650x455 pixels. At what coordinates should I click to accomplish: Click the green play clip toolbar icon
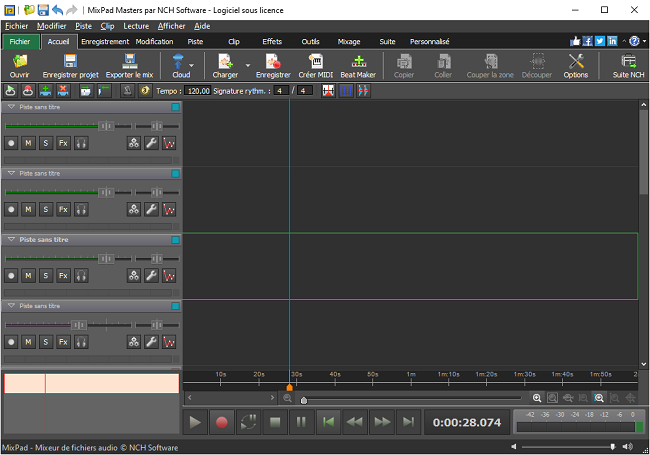pyautogui.click(x=11, y=90)
